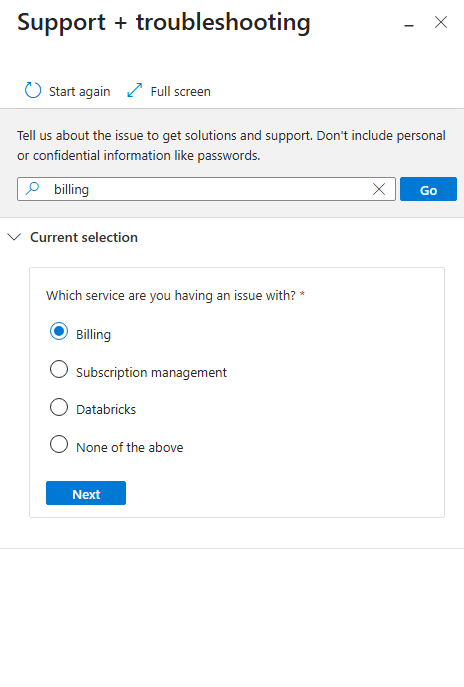Click the Start again refresh icon

33,90
